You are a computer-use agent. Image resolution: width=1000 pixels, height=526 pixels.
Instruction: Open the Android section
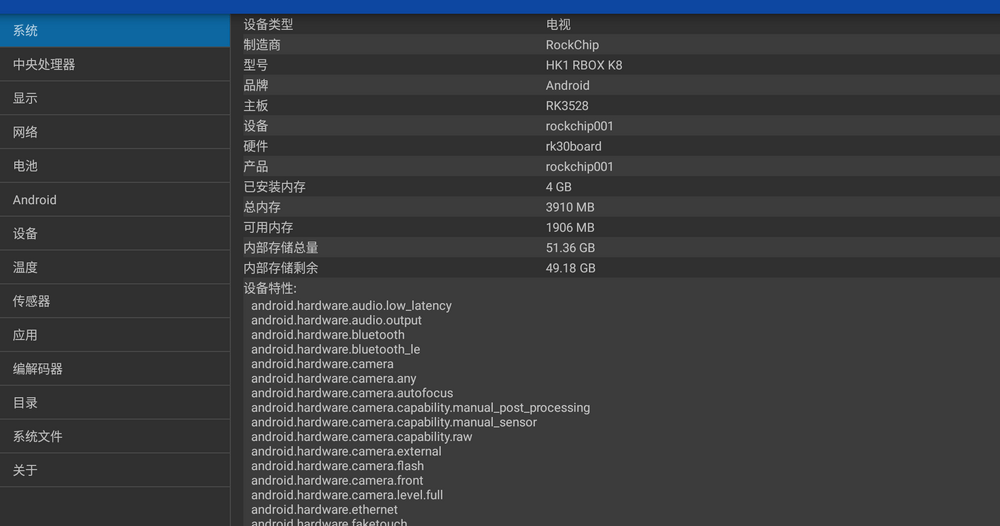click(x=115, y=200)
